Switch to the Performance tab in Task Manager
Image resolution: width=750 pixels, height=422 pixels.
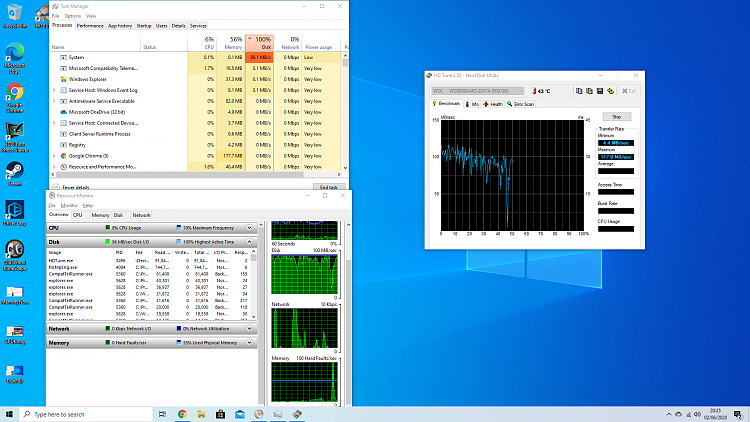pyautogui.click(x=91, y=25)
